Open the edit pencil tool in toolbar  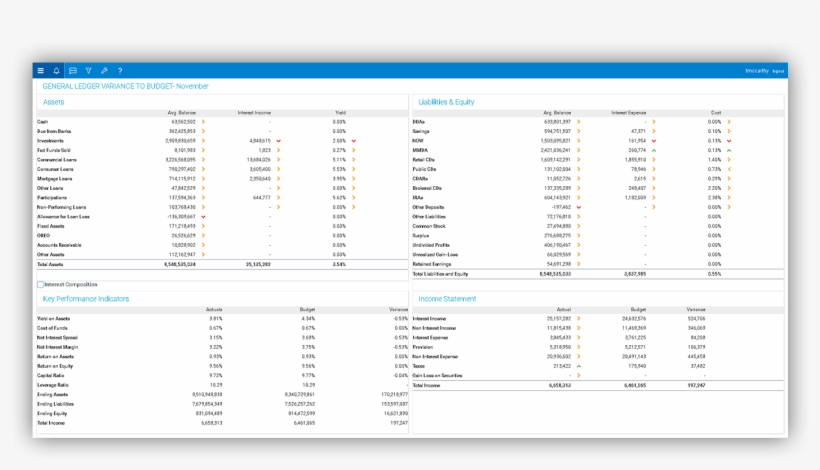(104, 71)
